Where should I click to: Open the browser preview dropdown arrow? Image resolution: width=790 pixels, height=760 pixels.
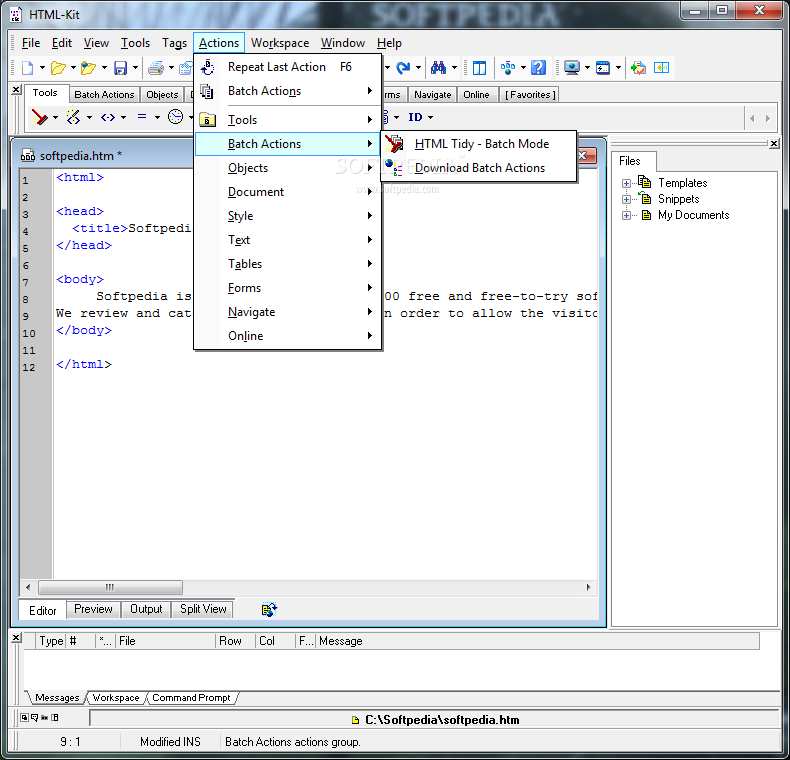point(587,68)
